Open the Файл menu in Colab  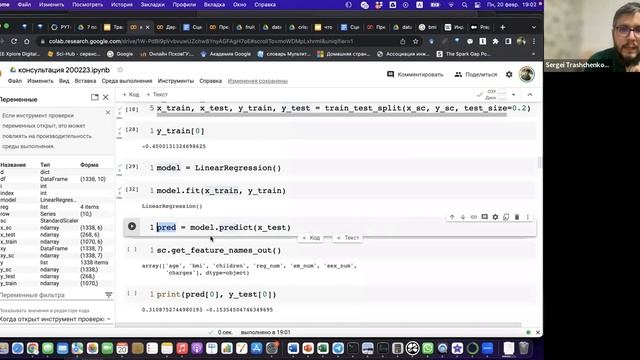click(x=15, y=81)
